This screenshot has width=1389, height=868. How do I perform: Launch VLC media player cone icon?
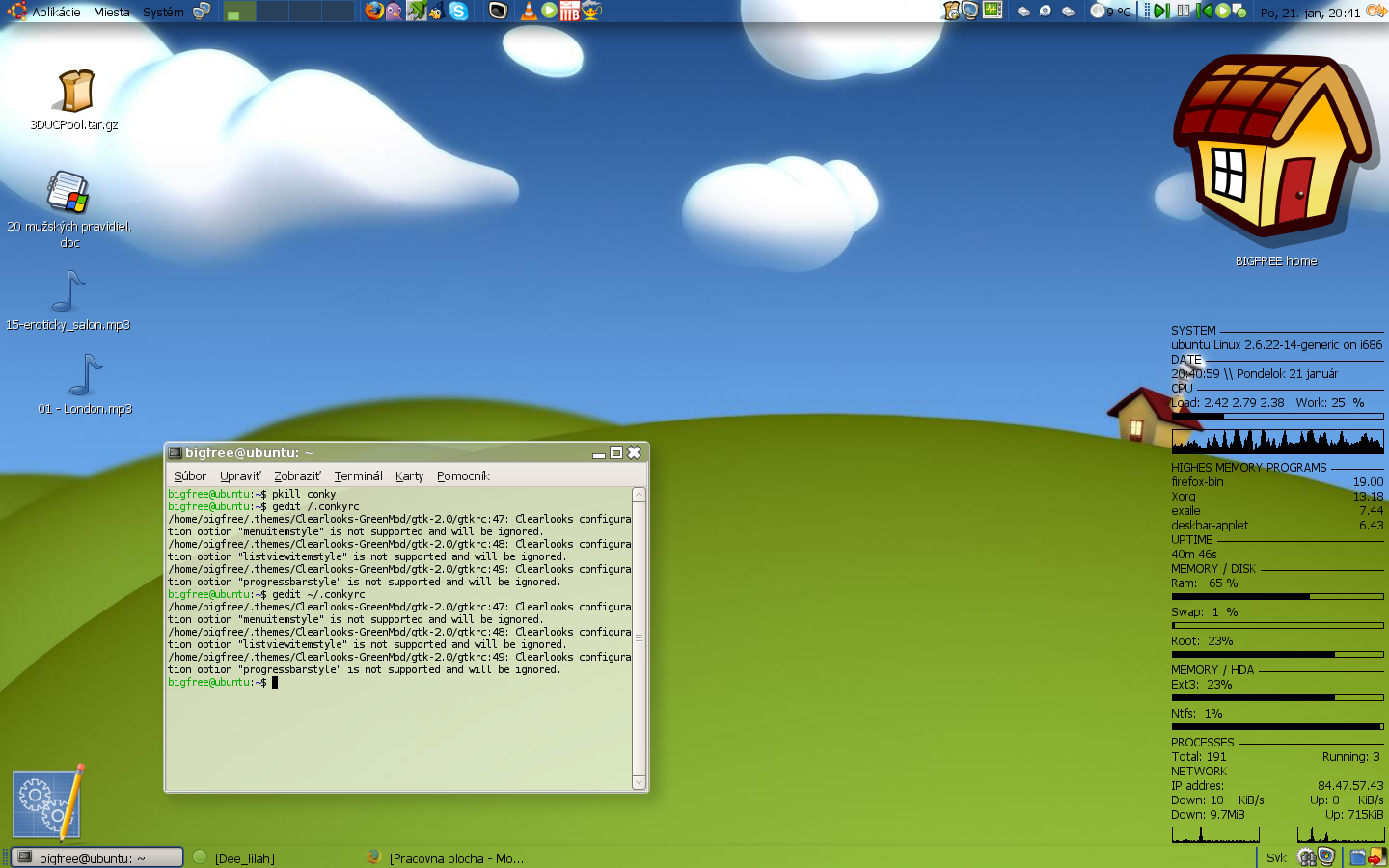pos(529,12)
